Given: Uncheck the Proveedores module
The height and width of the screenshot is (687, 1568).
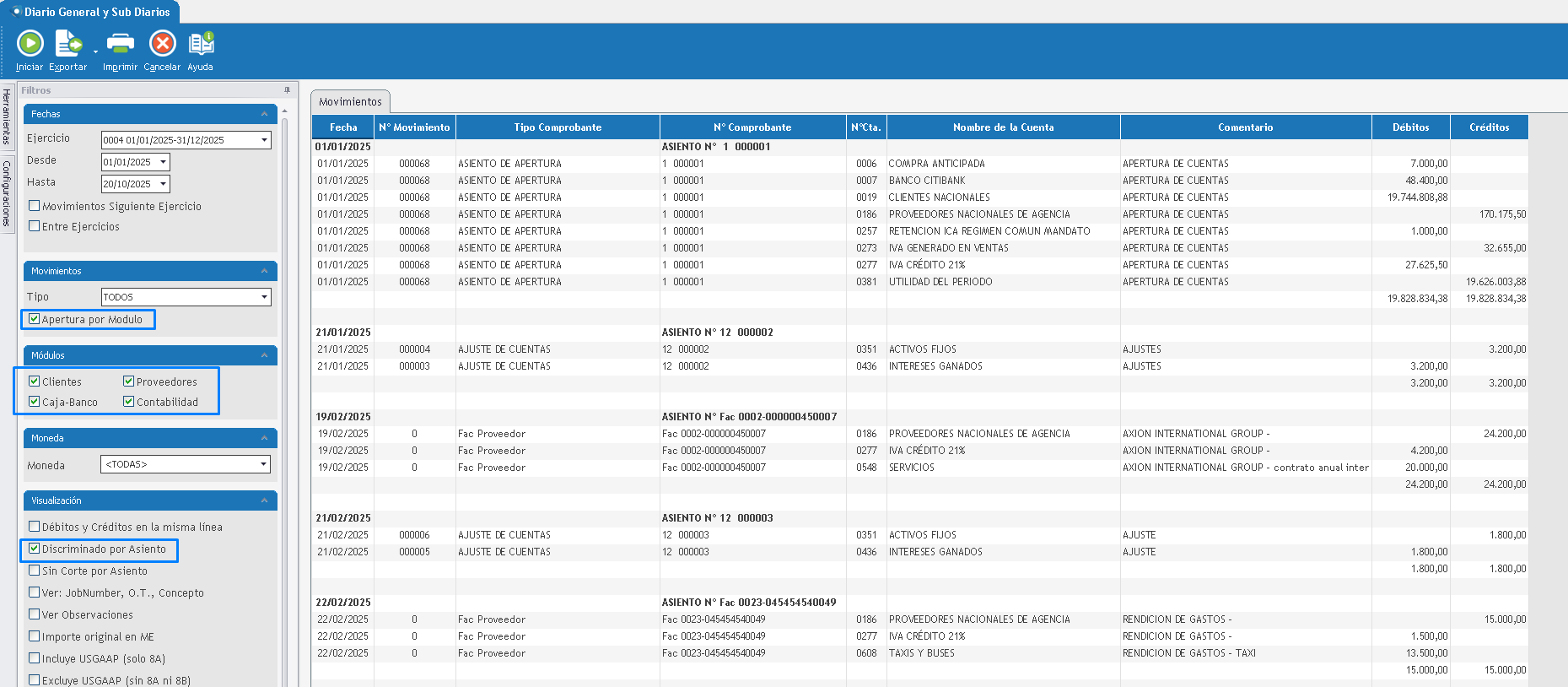Looking at the screenshot, I should click(x=129, y=381).
